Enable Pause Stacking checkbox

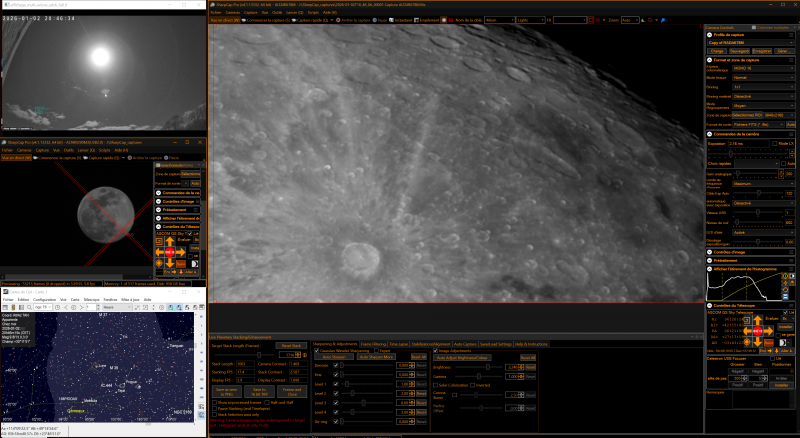214,408
